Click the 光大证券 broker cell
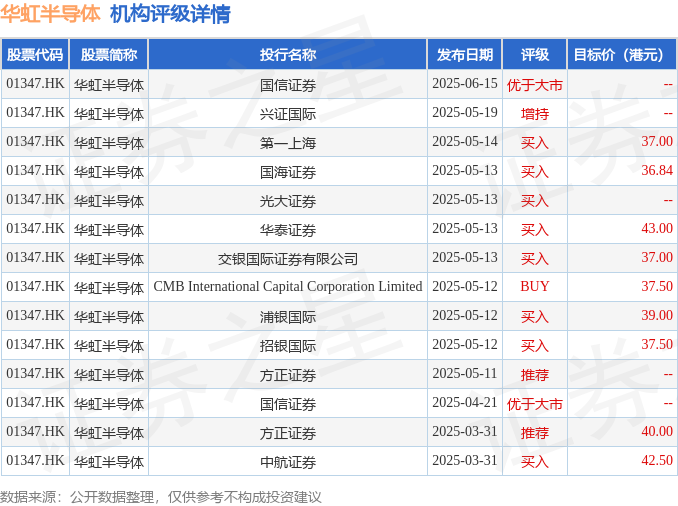The height and width of the screenshot is (506, 678). (x=288, y=201)
